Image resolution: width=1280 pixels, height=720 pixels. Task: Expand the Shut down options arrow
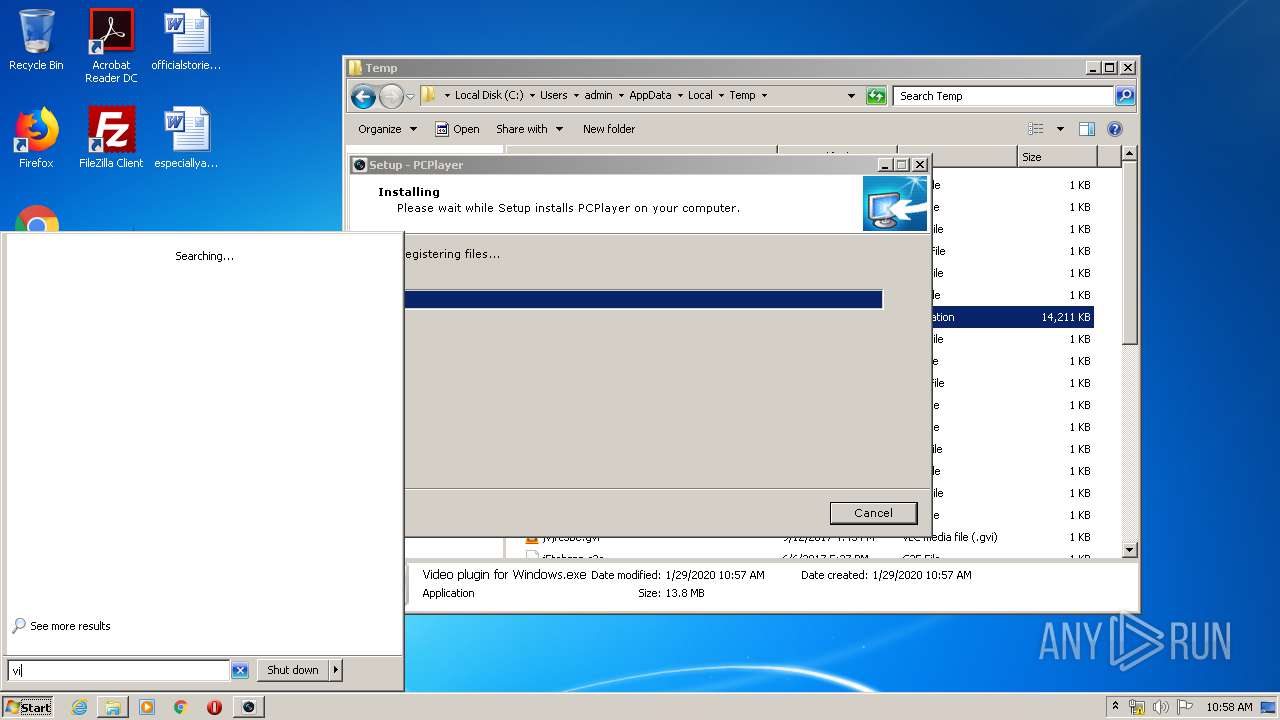point(336,670)
